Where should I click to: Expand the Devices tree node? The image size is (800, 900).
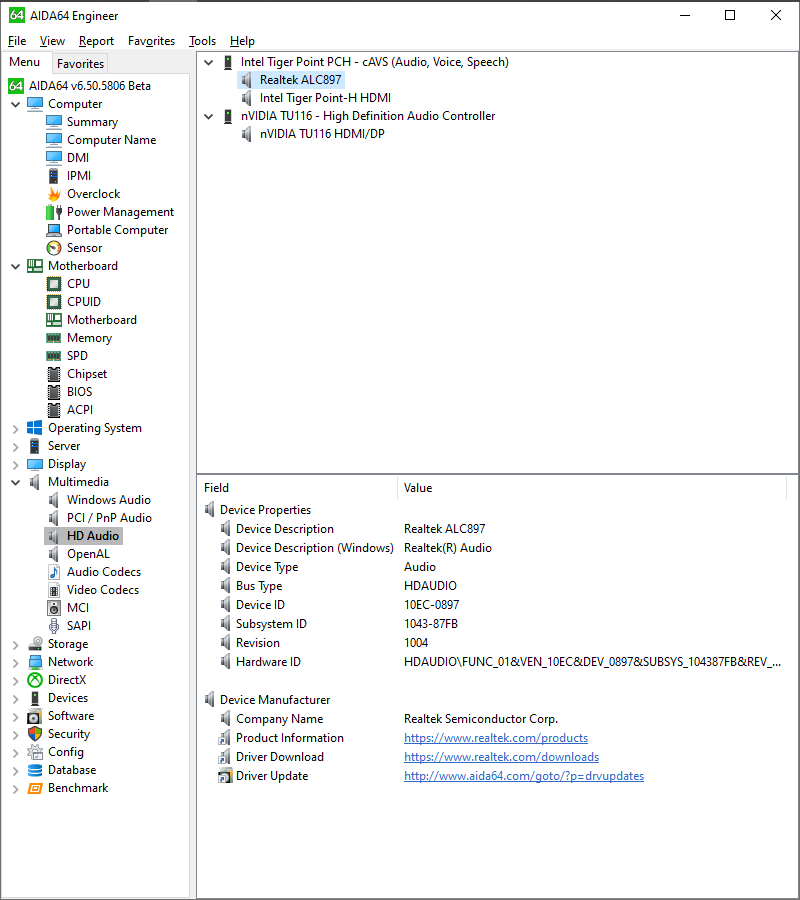point(15,699)
